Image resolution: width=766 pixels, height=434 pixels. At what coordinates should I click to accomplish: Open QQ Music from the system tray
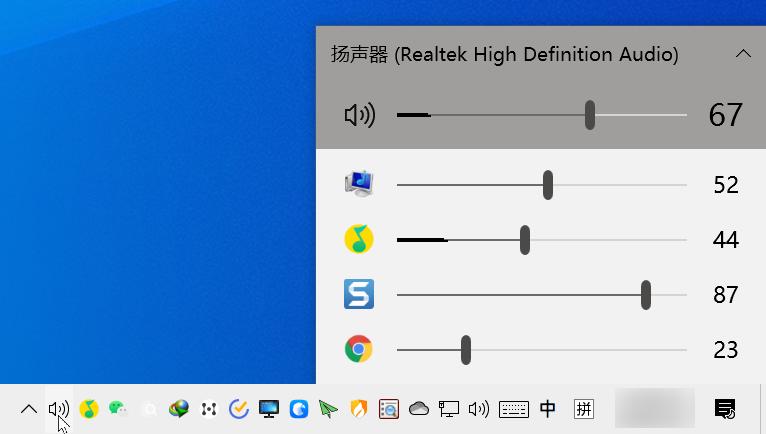[x=89, y=409]
